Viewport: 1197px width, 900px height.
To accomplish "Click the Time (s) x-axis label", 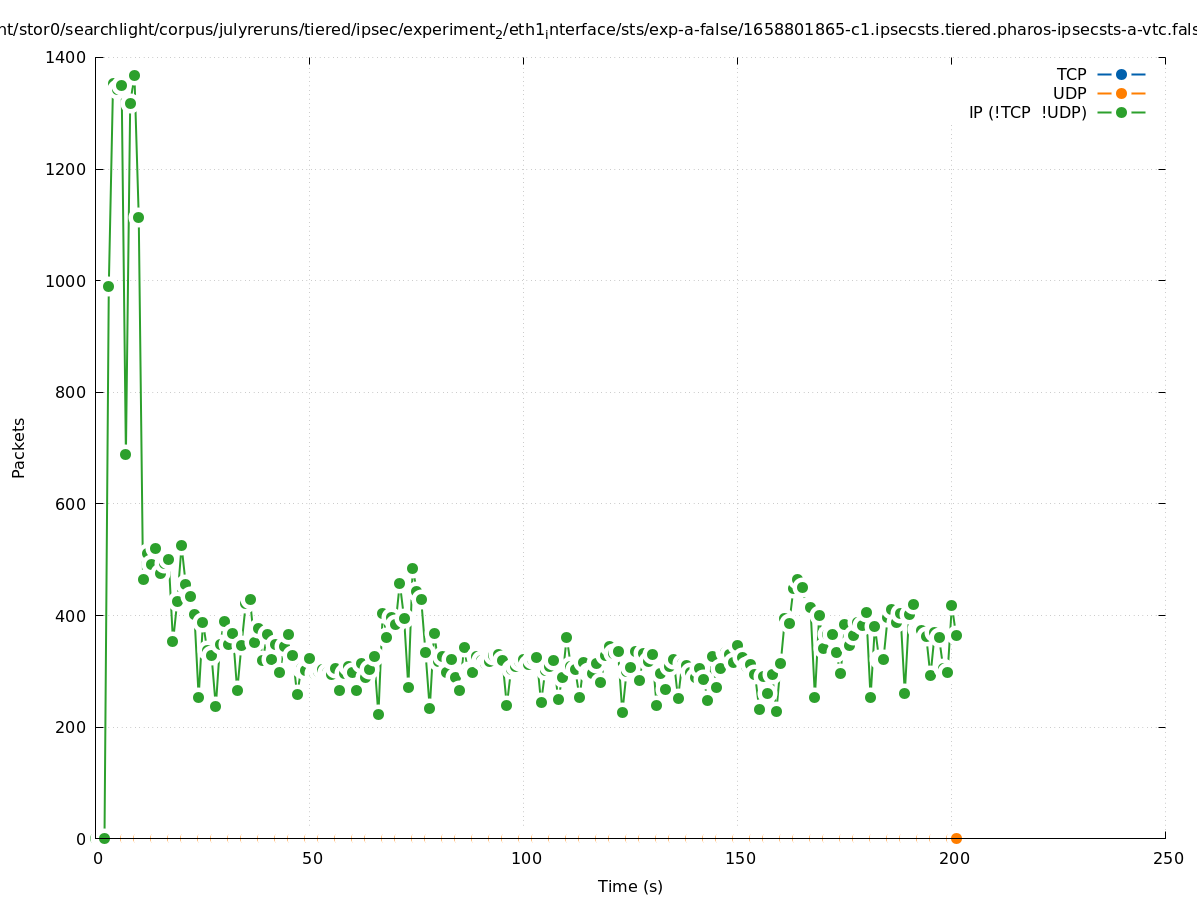I will point(630,886).
